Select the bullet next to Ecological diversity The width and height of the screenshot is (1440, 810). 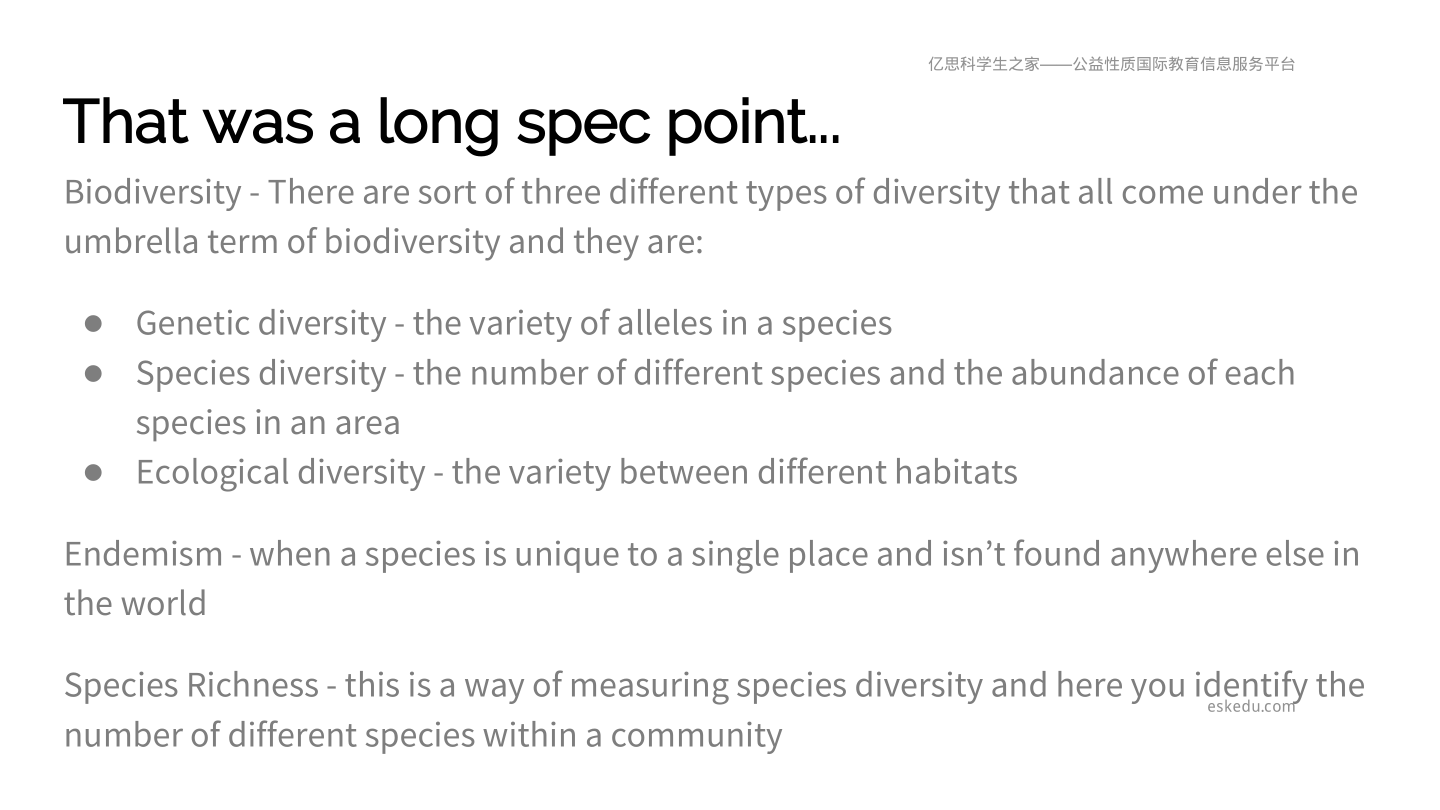click(94, 472)
